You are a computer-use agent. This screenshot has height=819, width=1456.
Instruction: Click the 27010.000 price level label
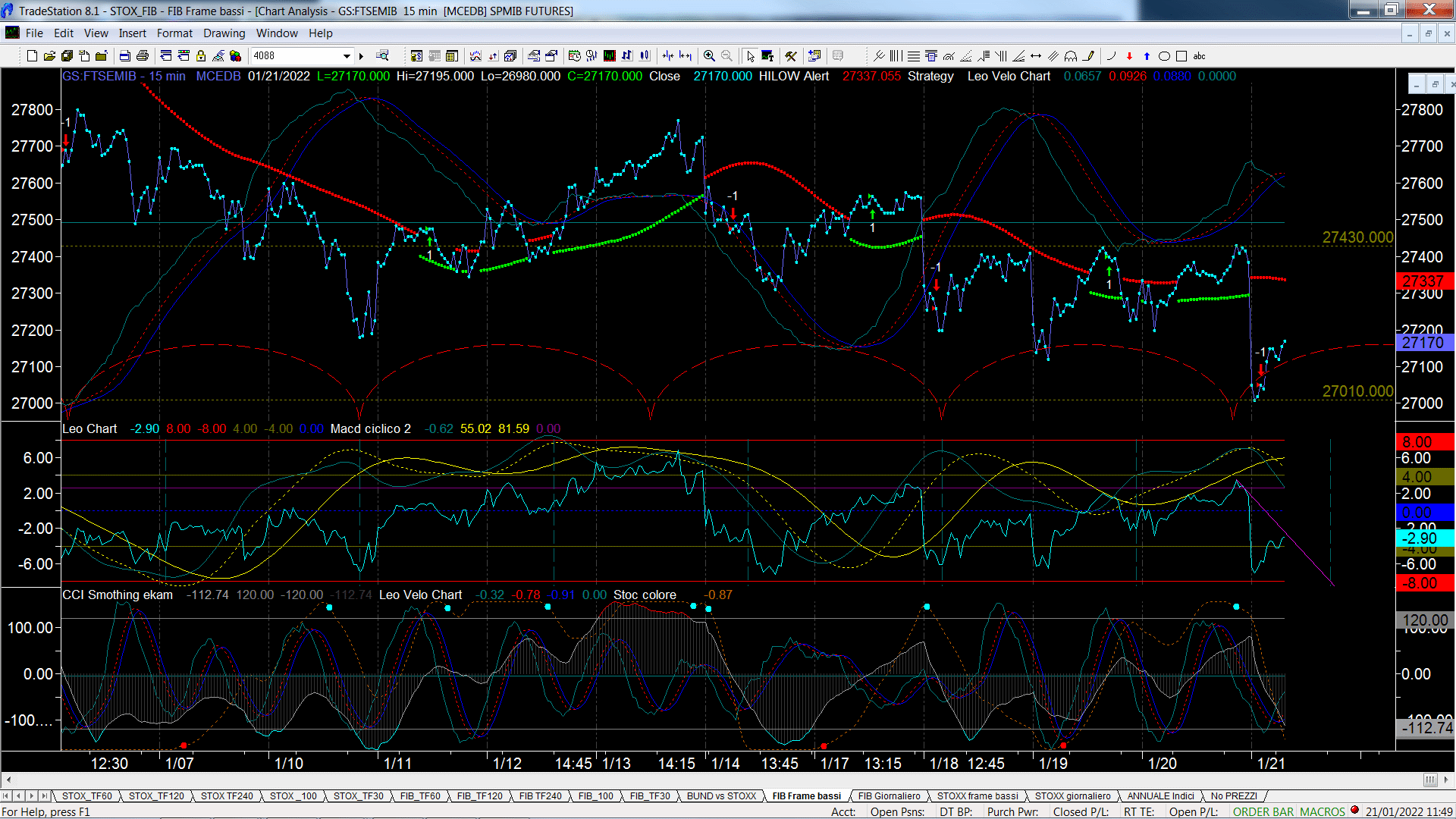pos(1357,391)
